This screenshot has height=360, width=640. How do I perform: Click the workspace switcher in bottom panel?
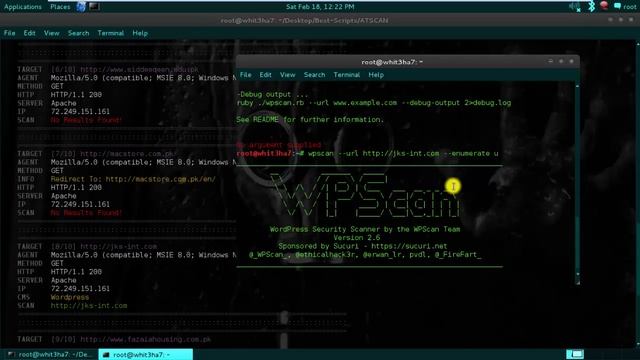pyautogui.click(x=575, y=354)
